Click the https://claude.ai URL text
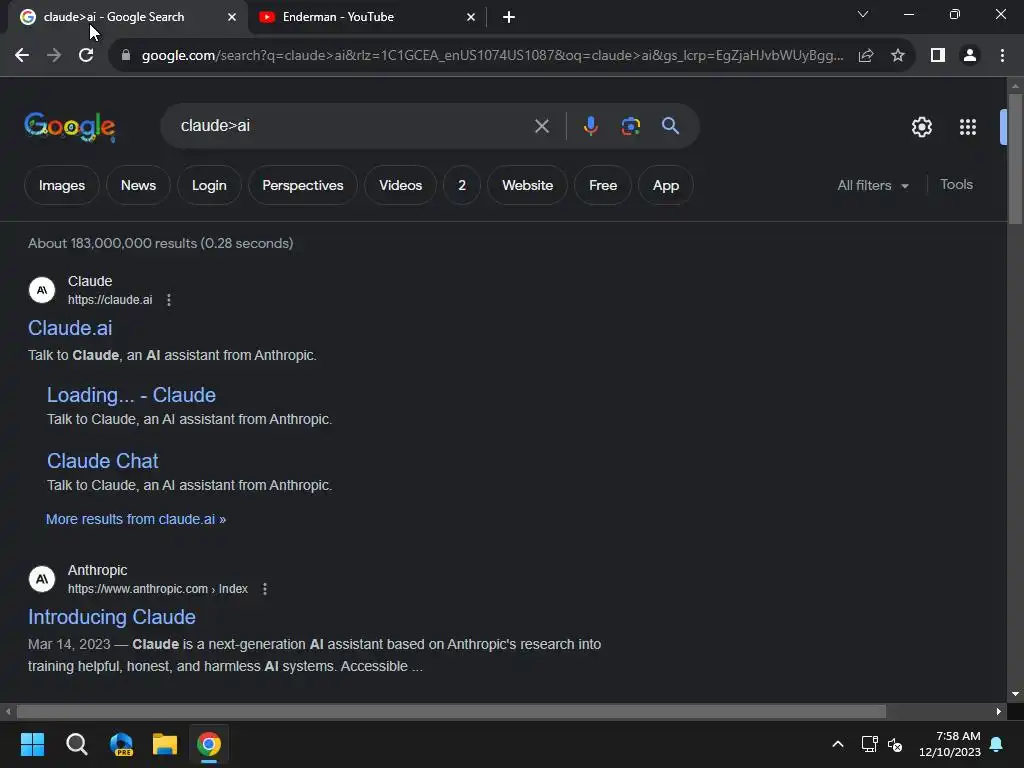1024x768 pixels. tap(110, 300)
